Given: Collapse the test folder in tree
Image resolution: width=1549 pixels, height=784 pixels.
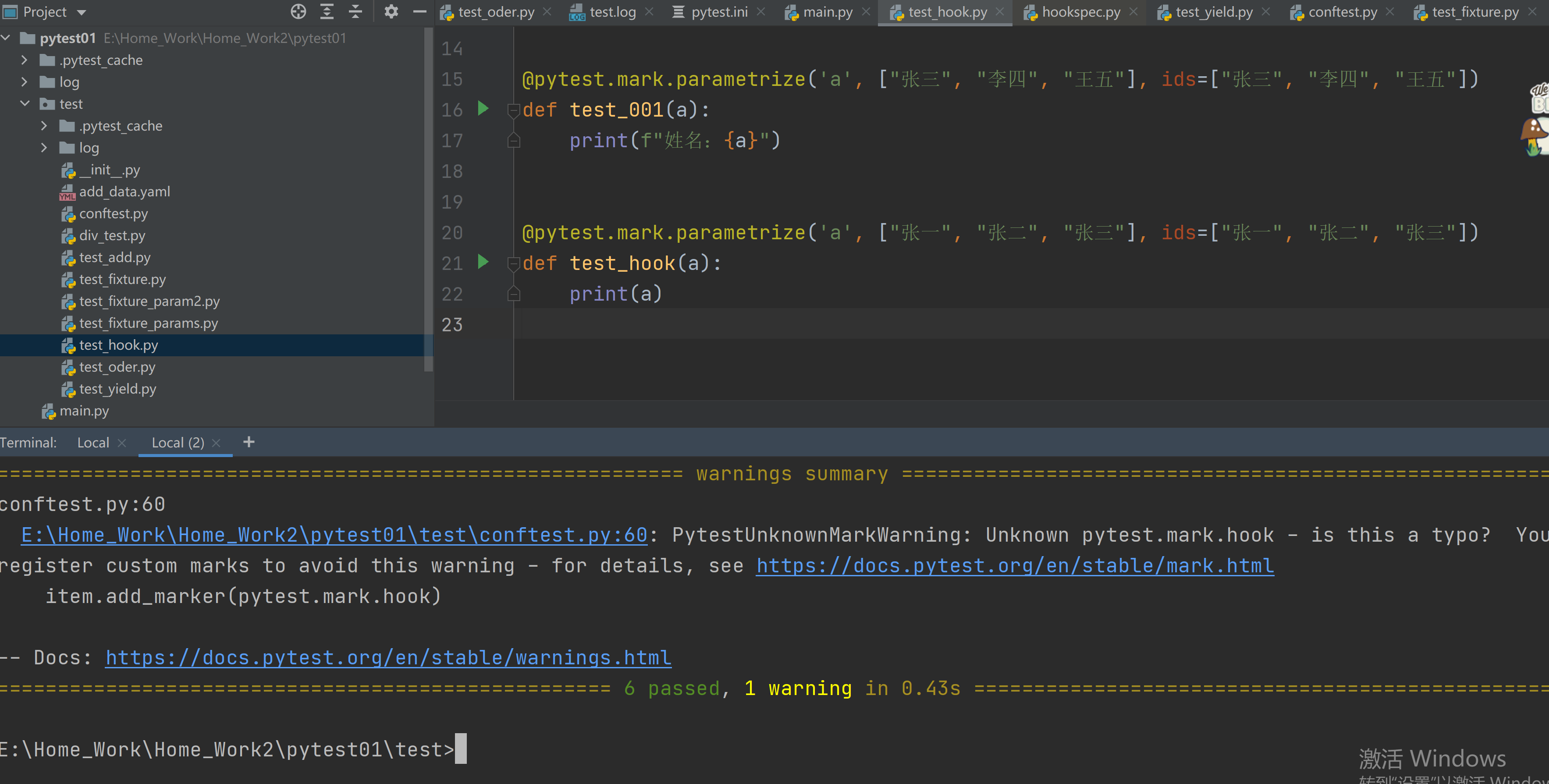Looking at the screenshot, I should click(x=25, y=103).
